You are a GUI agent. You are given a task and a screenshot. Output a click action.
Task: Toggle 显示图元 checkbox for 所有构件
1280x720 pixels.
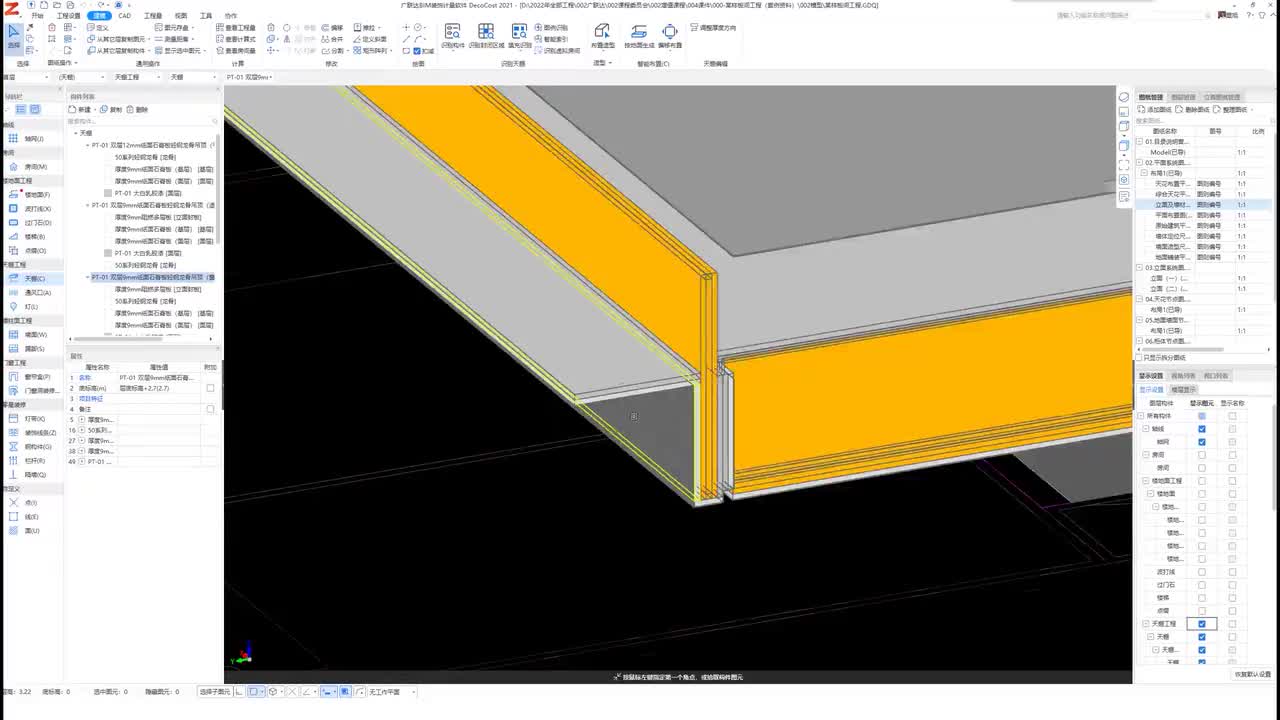point(1202,416)
